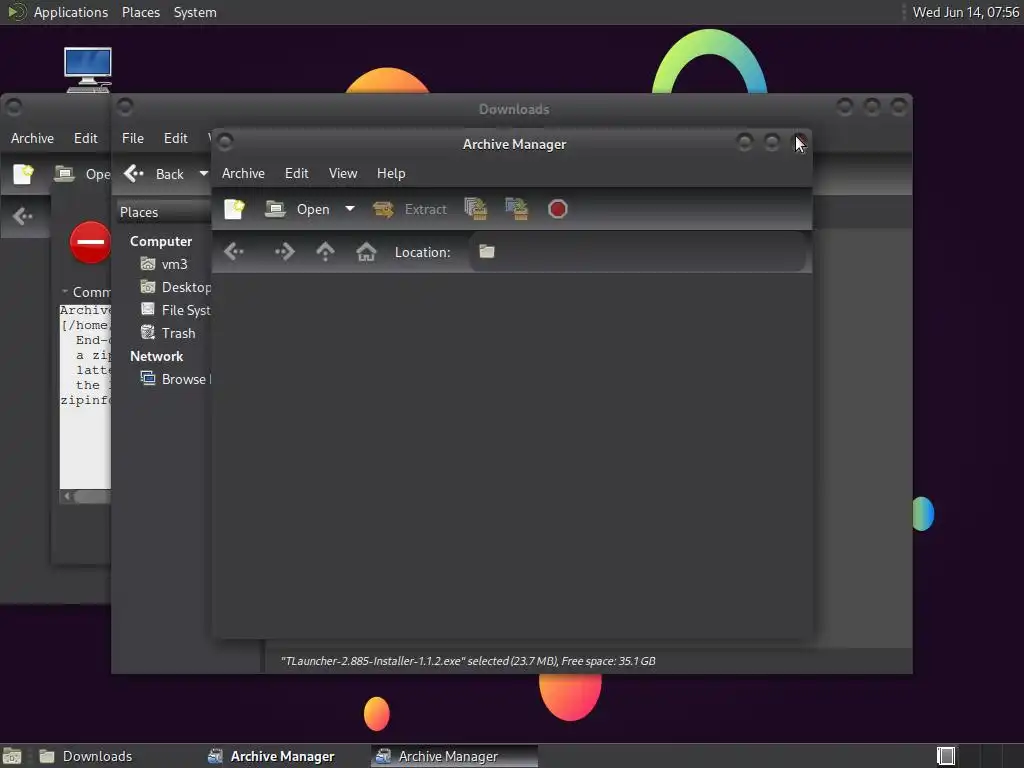Open Edit menu in front Archive Manager
1024x768 pixels.
tap(296, 173)
